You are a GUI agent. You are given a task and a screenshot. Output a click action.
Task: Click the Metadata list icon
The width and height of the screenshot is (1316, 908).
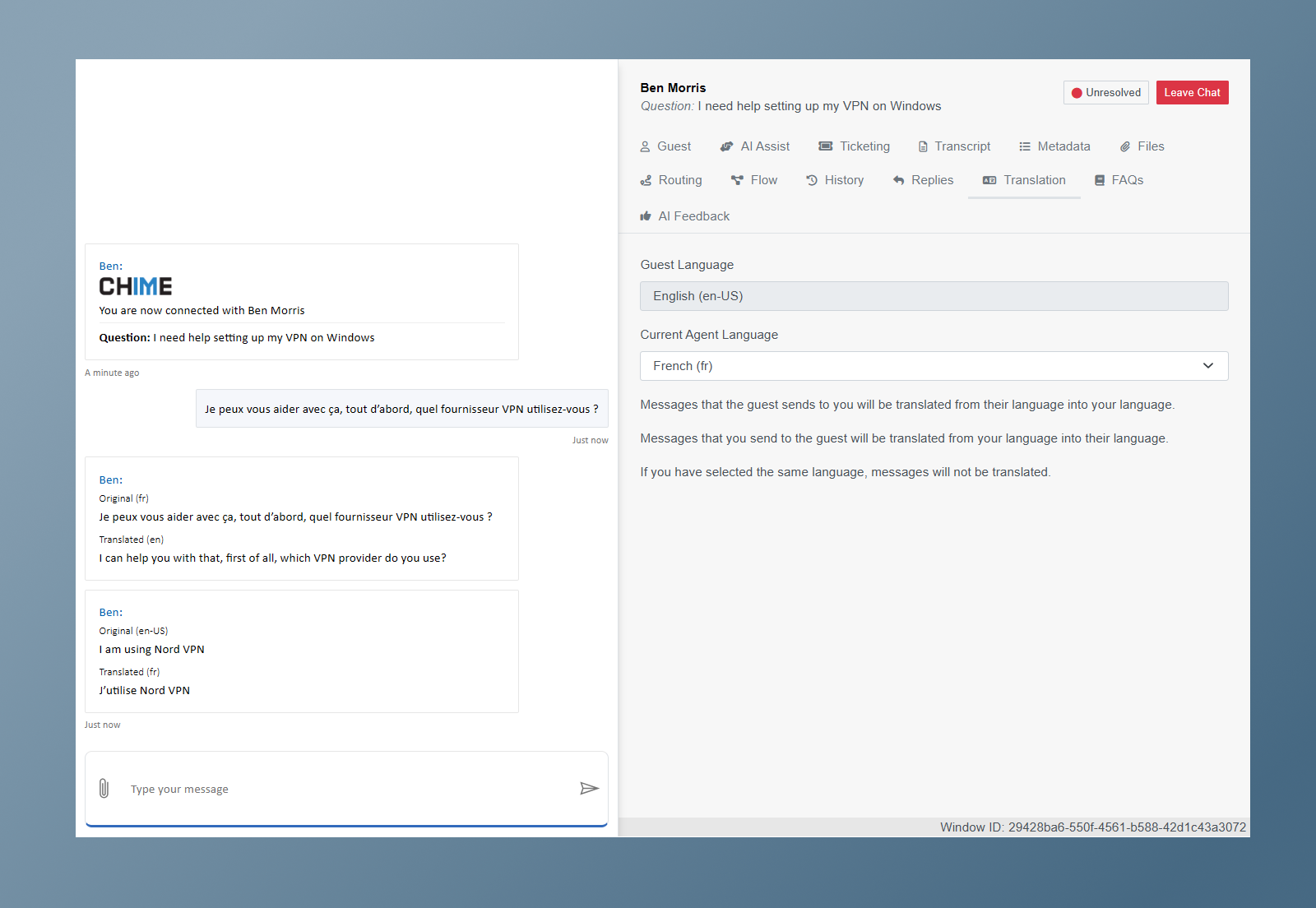pyautogui.click(x=1025, y=146)
